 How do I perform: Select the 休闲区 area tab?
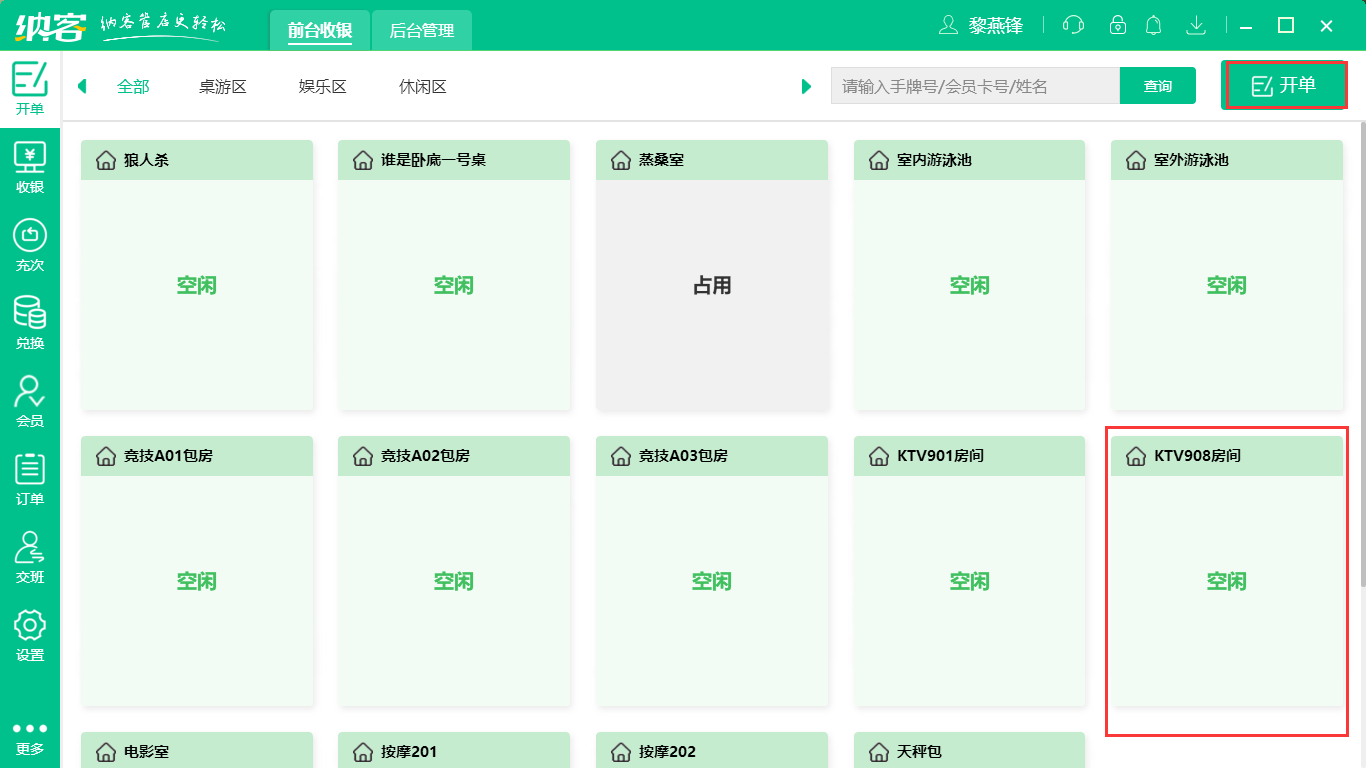point(421,86)
